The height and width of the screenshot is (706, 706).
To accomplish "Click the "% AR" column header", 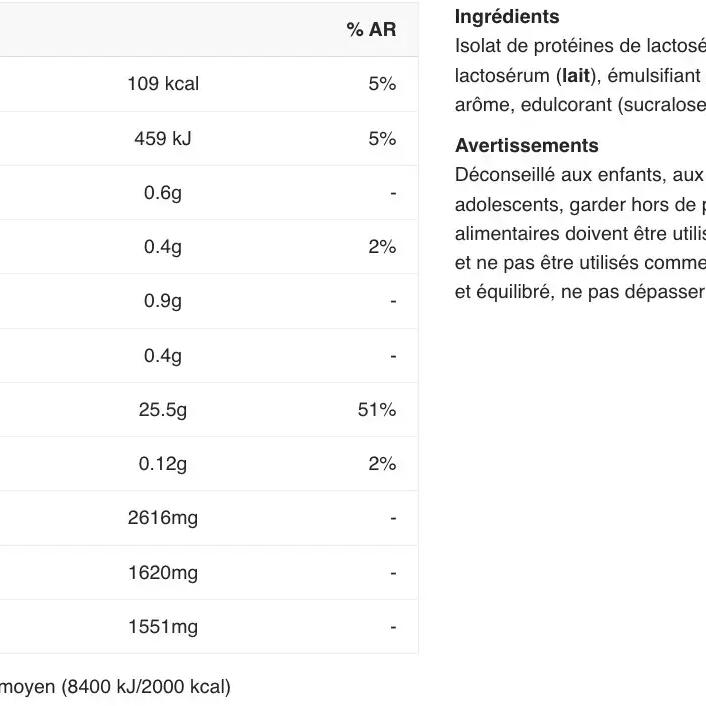I will pos(371,30).
